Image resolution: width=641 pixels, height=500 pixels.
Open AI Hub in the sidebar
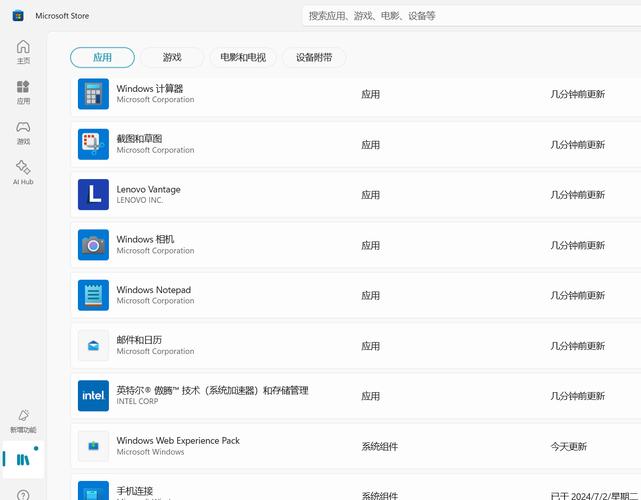tap(23, 172)
